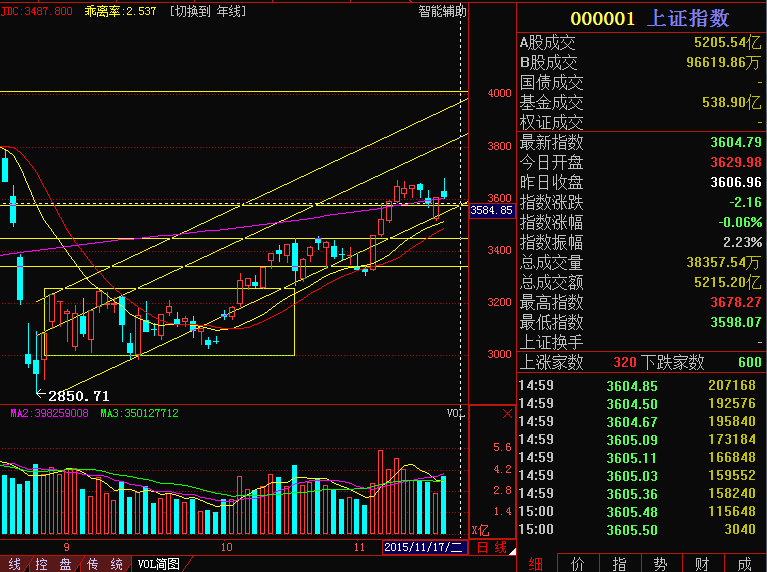Click the 上证指数 index title
Screen dimensions: 767x572
click(689, 18)
